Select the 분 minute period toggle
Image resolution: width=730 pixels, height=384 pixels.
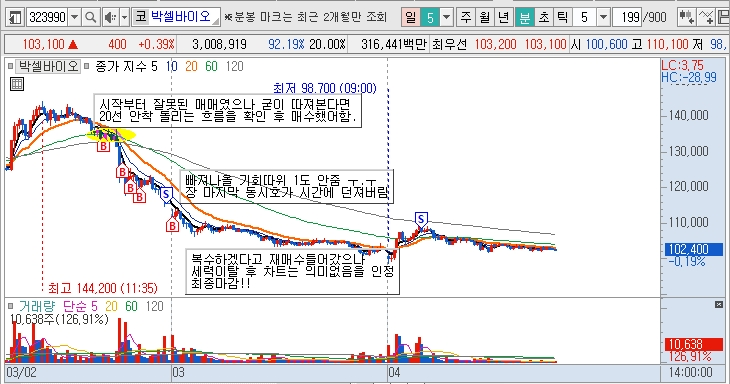tap(524, 18)
